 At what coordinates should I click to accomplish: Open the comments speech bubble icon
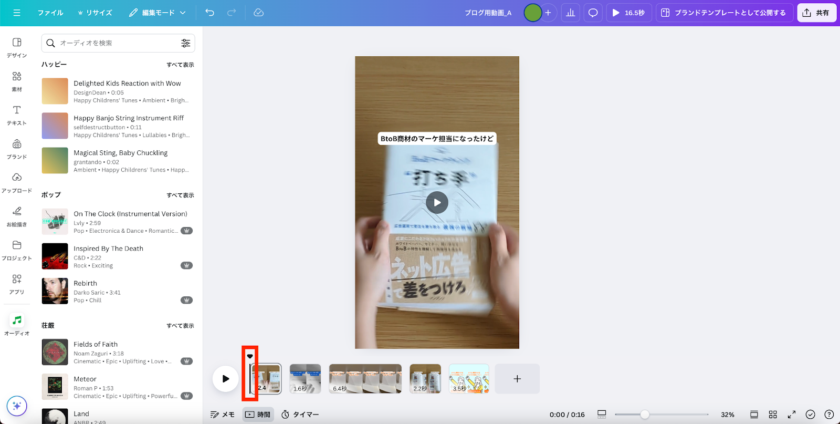click(593, 13)
